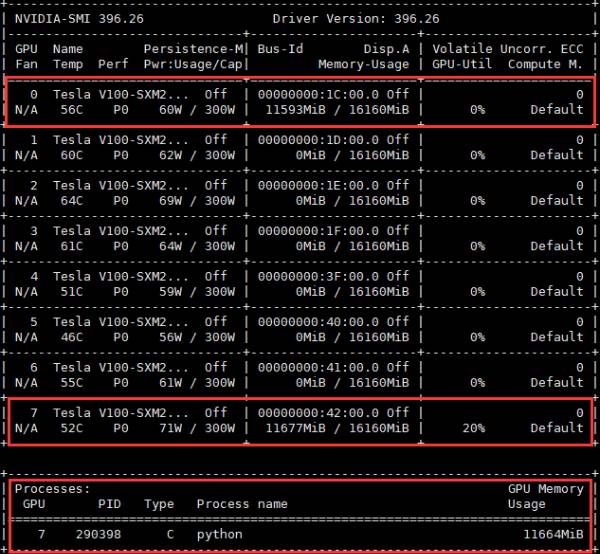This screenshot has height=554, width=600.
Task: Click bus ID 00000000:3F:00.0
Action: pyautogui.click(x=318, y=277)
